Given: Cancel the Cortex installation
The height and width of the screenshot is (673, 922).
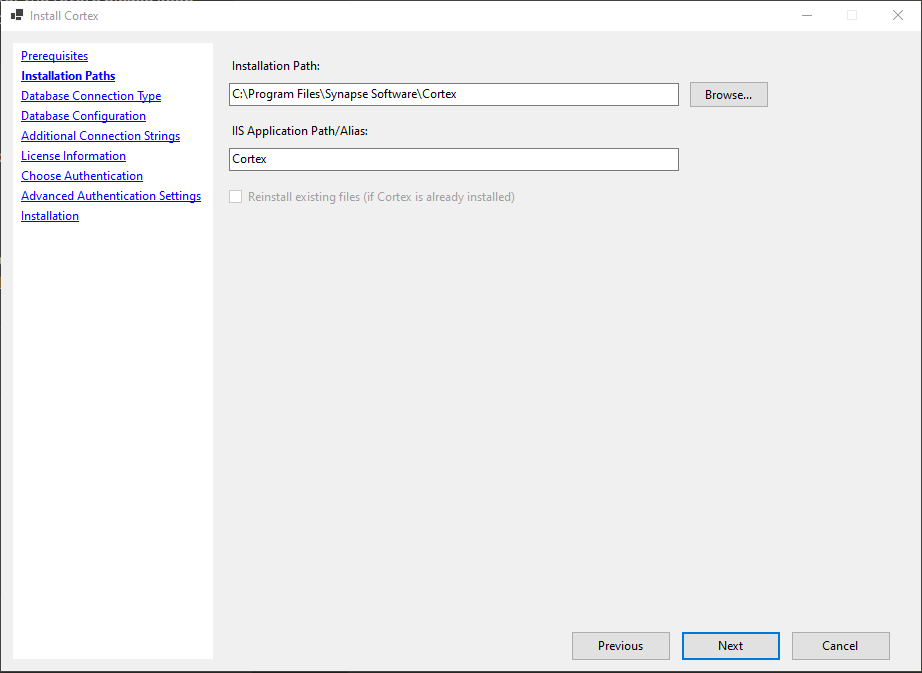Looking at the screenshot, I should tap(840, 645).
